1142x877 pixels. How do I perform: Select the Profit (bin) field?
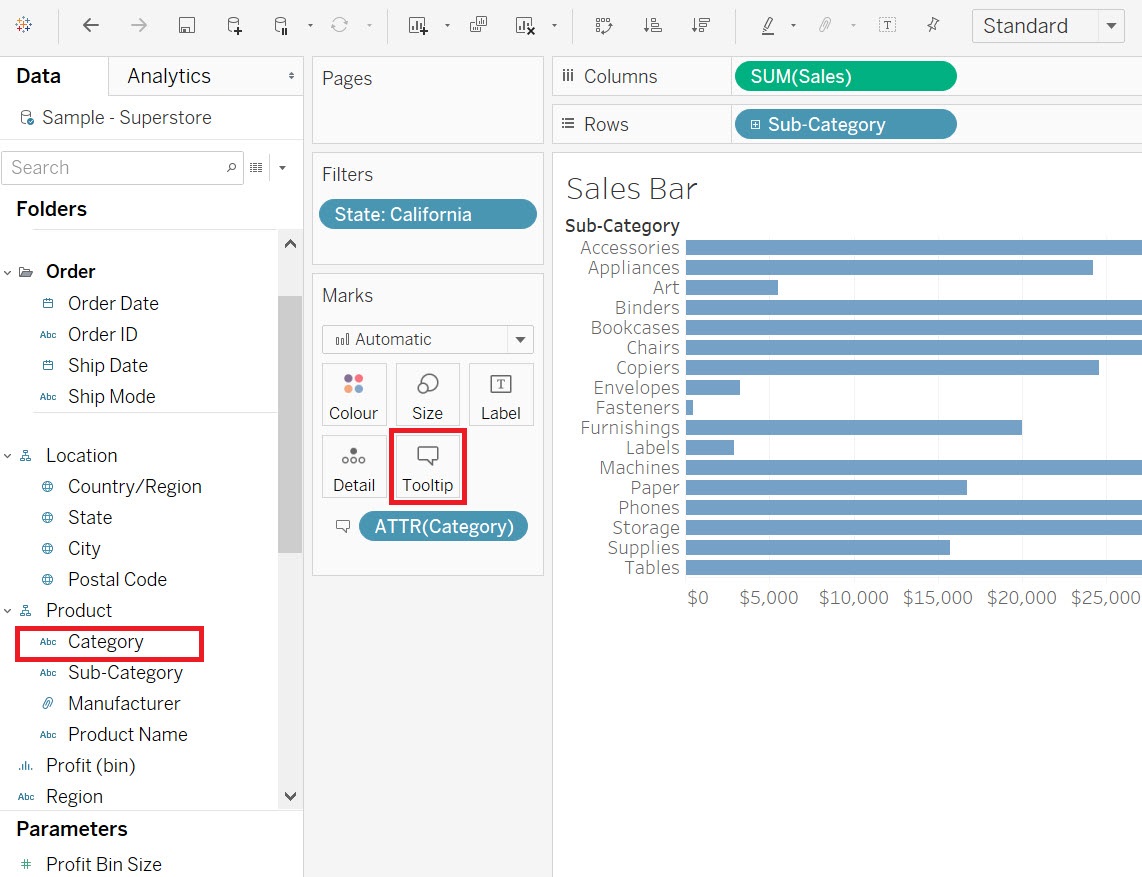click(90, 766)
